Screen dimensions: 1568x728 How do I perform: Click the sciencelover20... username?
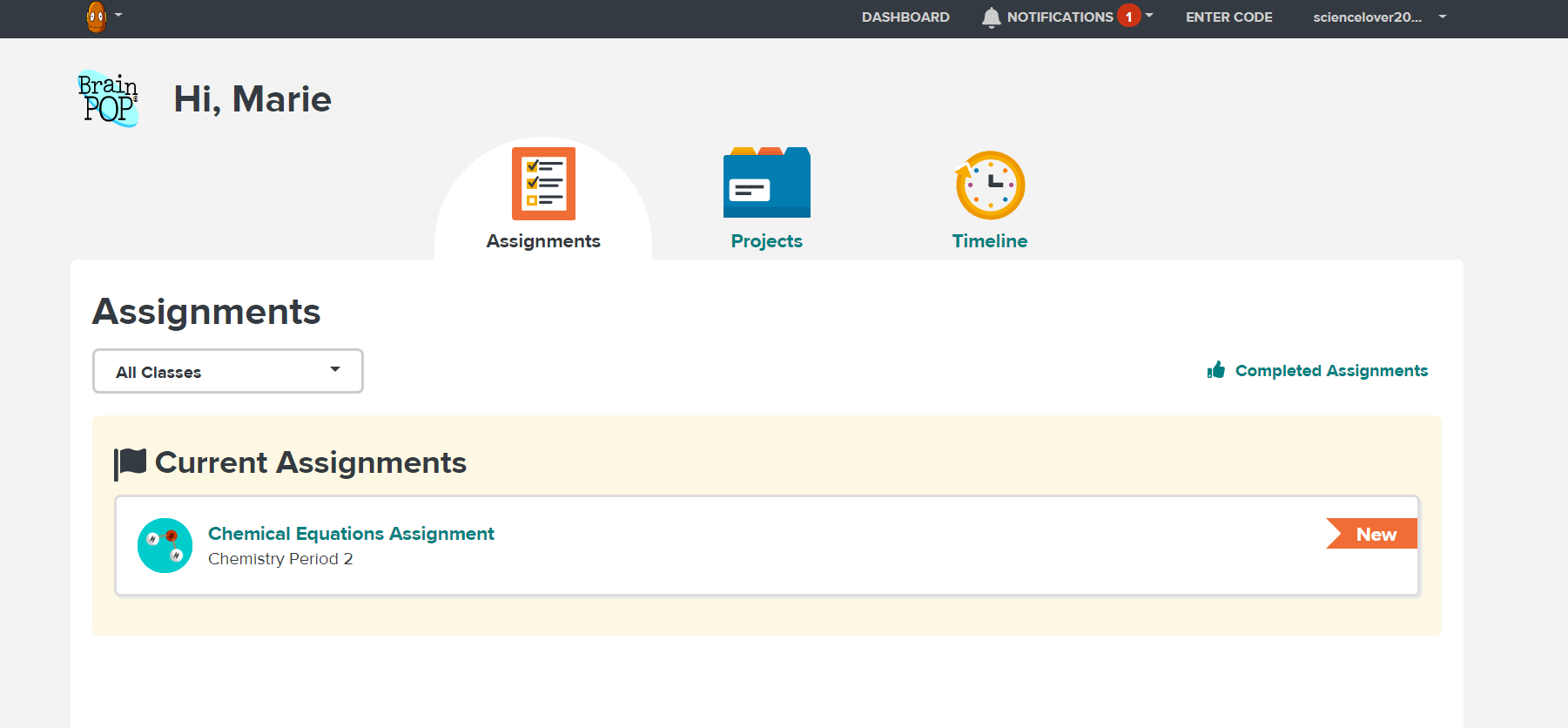pyautogui.click(x=1367, y=17)
